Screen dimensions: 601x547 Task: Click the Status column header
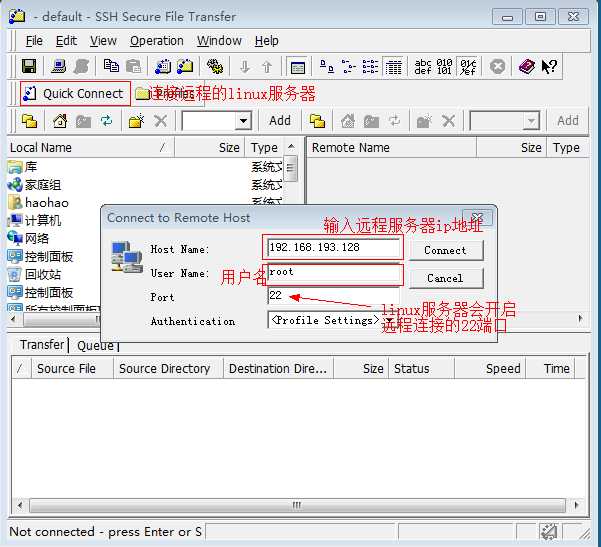[421, 369]
